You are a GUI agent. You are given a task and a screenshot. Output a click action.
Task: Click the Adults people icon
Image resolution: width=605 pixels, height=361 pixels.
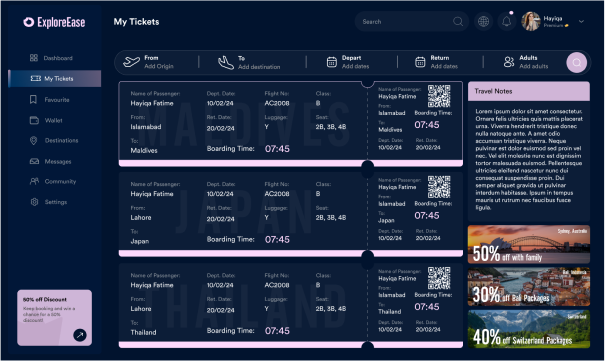point(509,62)
